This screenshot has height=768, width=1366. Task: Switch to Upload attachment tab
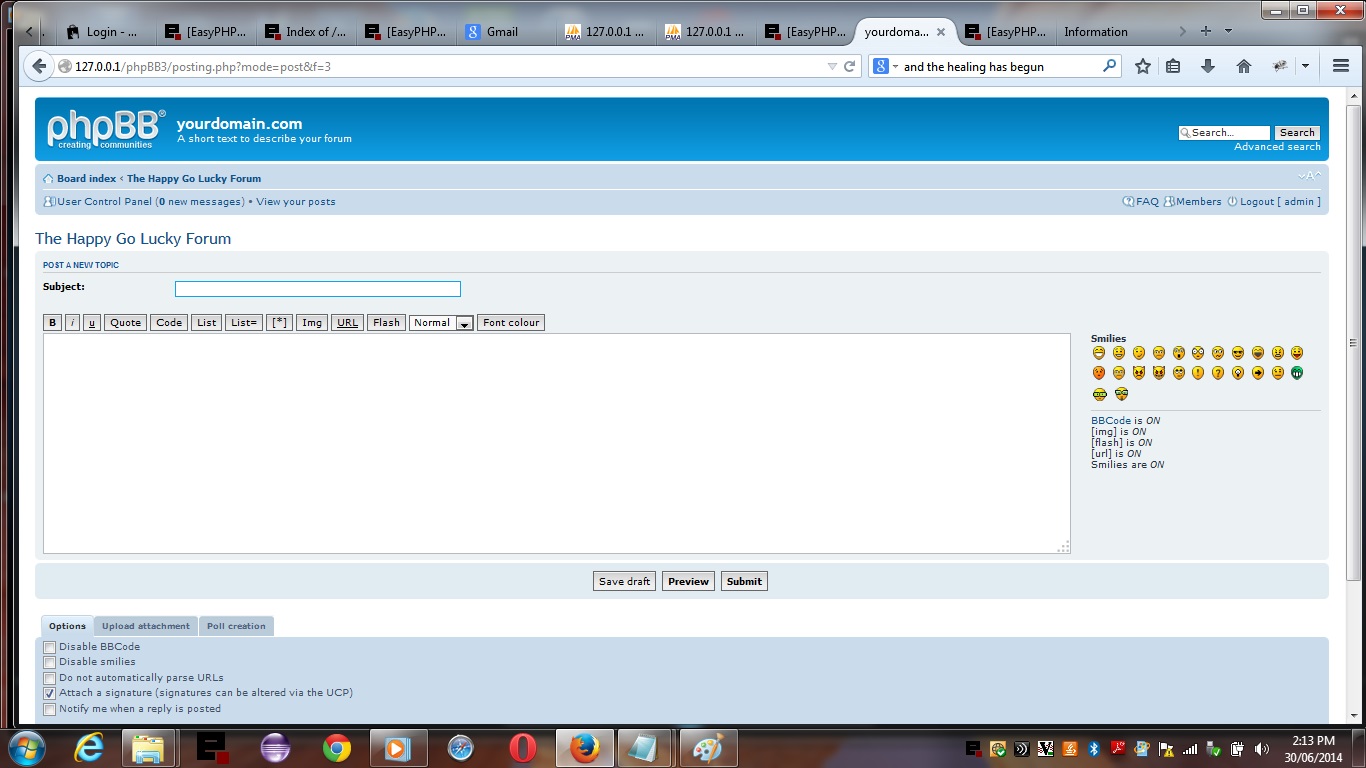point(145,626)
